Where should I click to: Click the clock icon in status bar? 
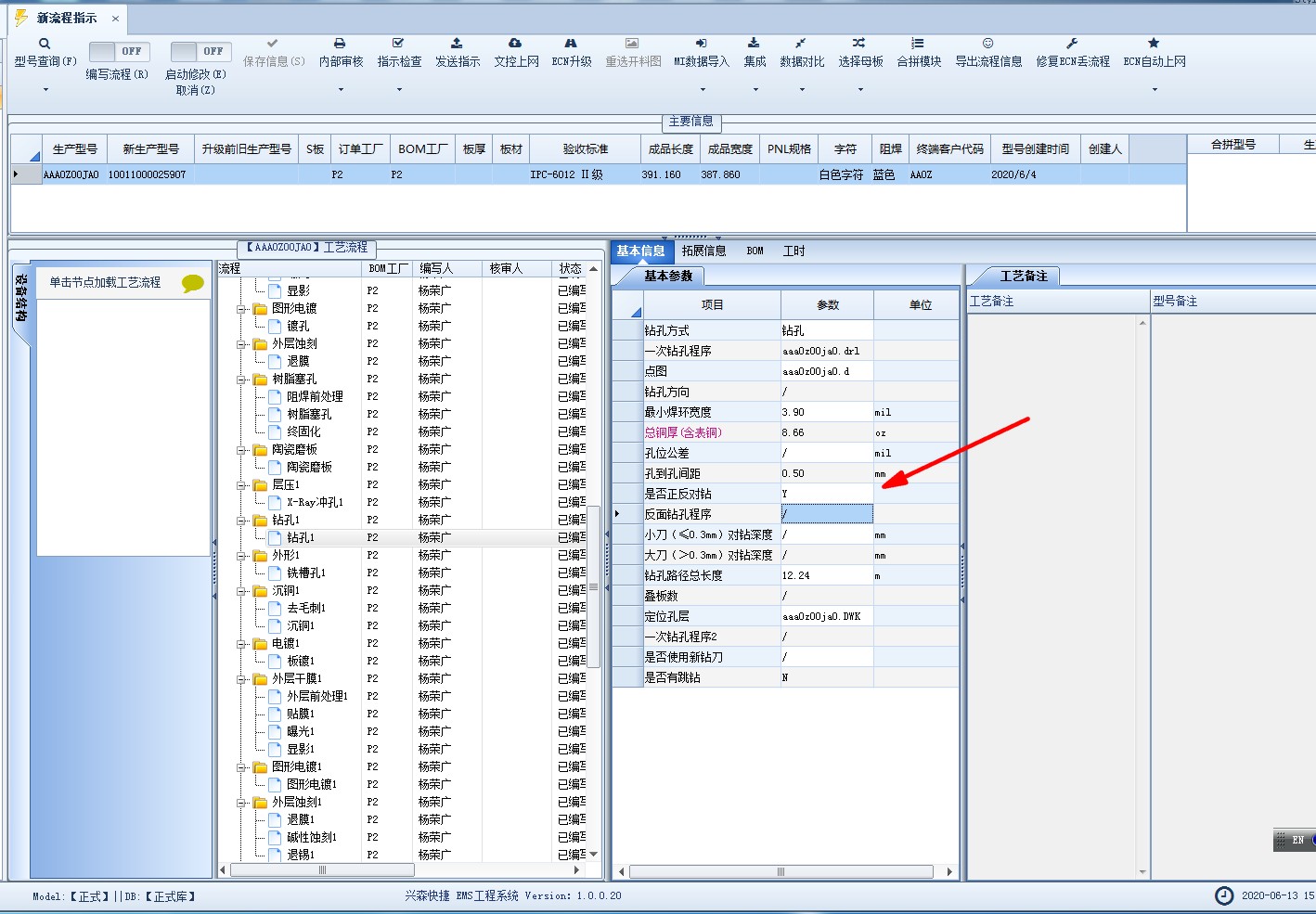(x=1224, y=895)
